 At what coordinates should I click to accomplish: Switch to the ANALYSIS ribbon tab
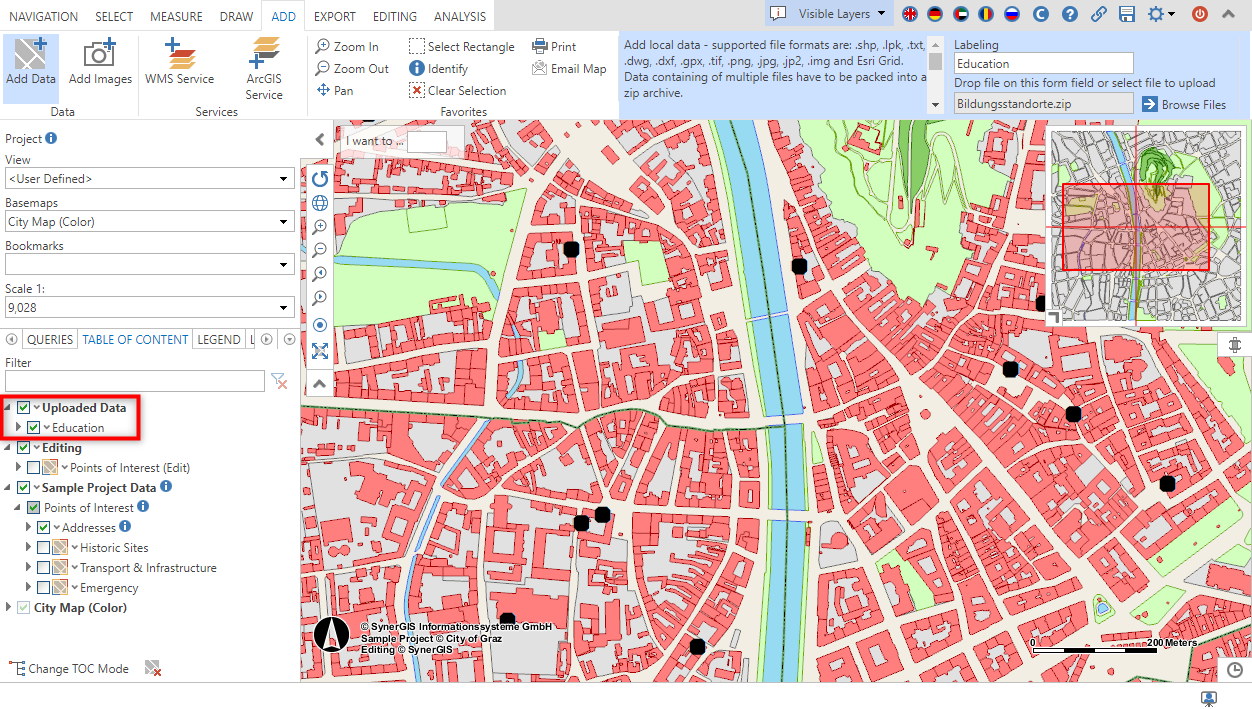(x=459, y=15)
